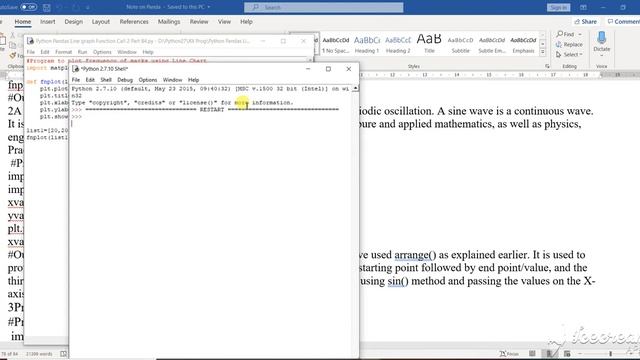Click inside the Word Search box

324,7
